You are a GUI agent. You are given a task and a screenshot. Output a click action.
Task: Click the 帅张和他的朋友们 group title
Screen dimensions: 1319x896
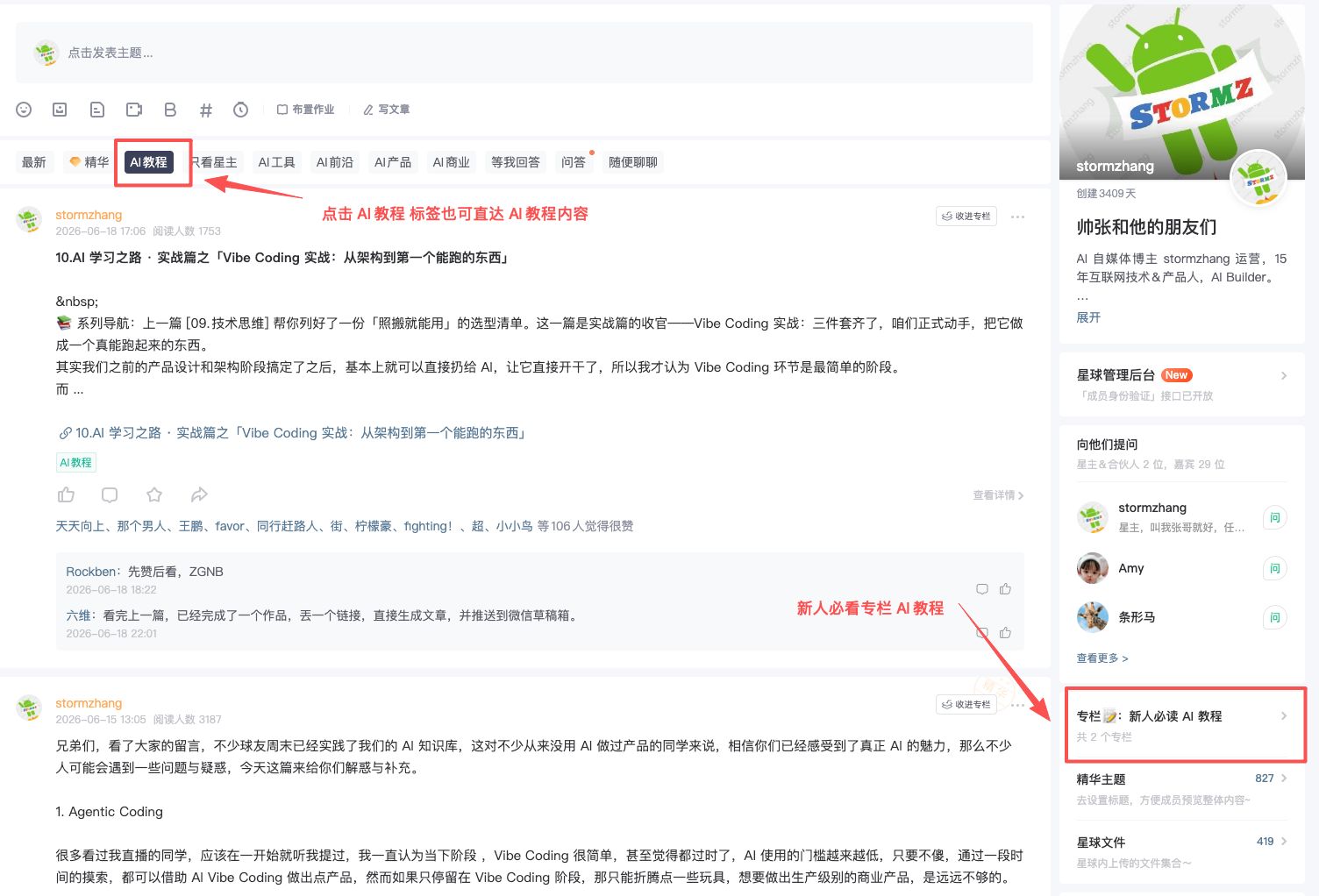pyautogui.click(x=1146, y=227)
